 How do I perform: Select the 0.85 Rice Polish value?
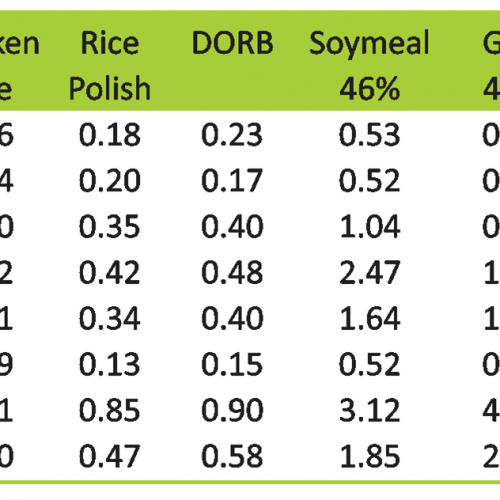(110, 410)
